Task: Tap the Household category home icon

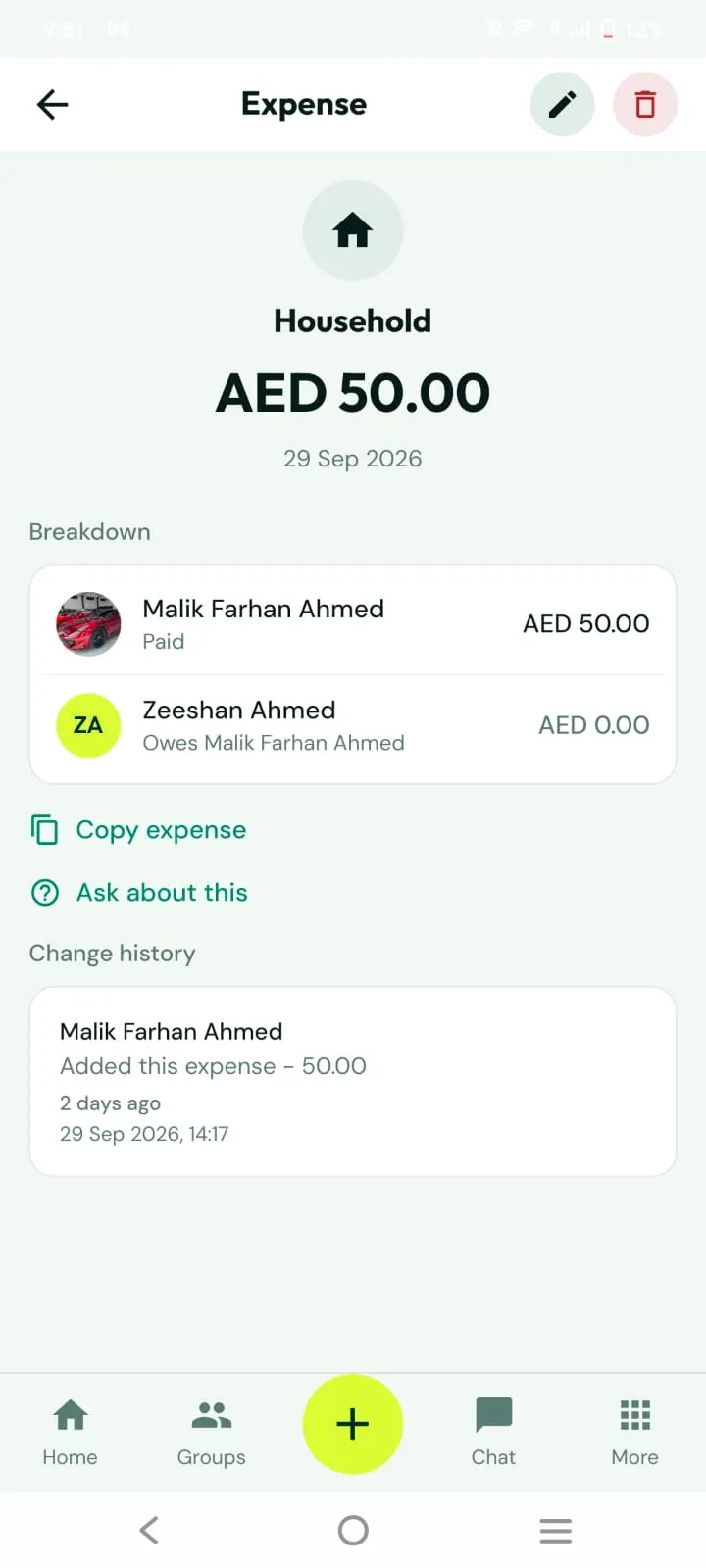Action: (x=353, y=231)
